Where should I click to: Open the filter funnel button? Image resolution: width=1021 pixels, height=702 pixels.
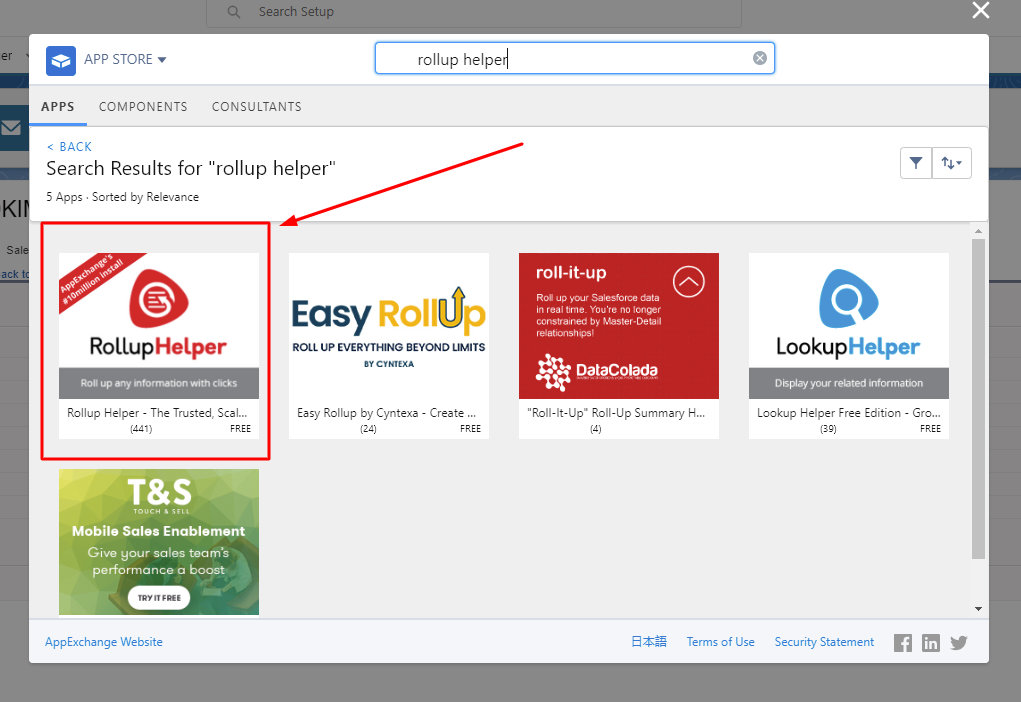pos(916,163)
